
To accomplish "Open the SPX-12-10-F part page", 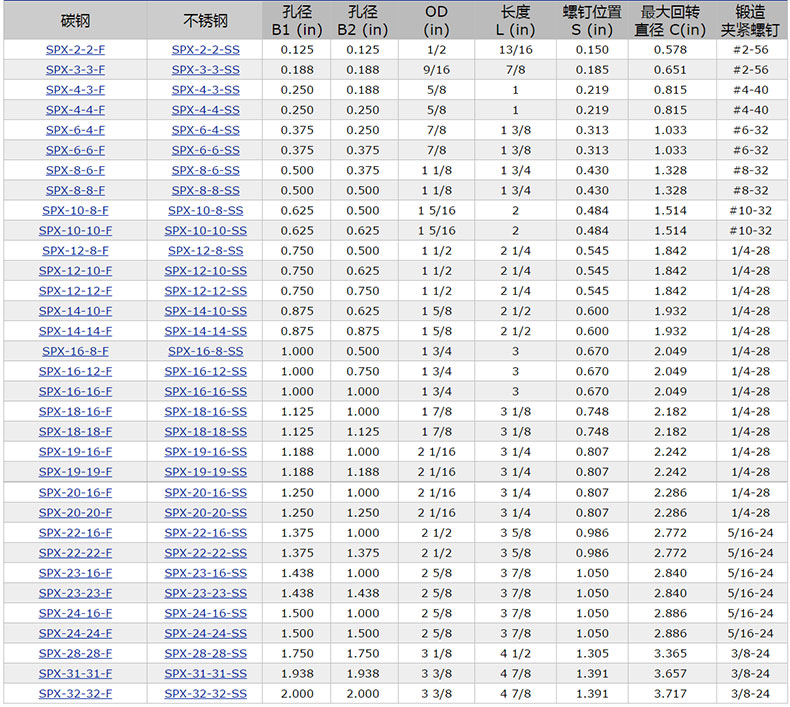I will [x=75, y=271].
